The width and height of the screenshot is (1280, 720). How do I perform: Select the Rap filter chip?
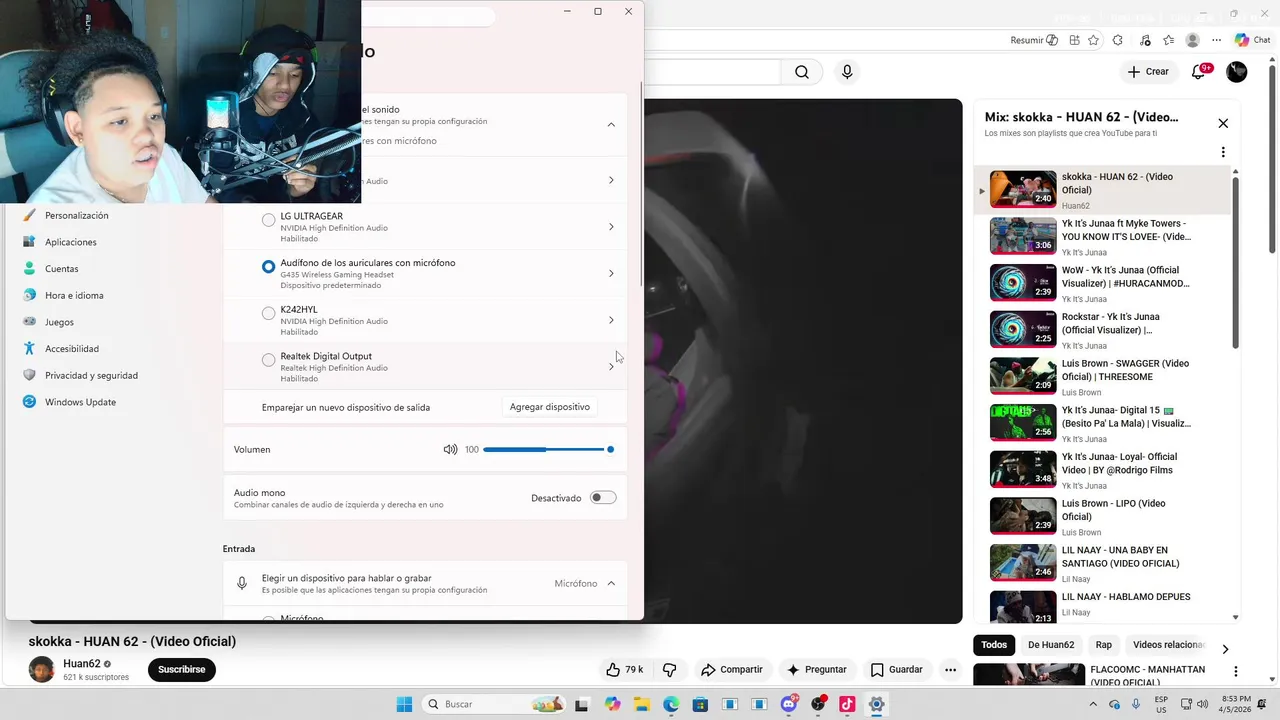click(1104, 645)
